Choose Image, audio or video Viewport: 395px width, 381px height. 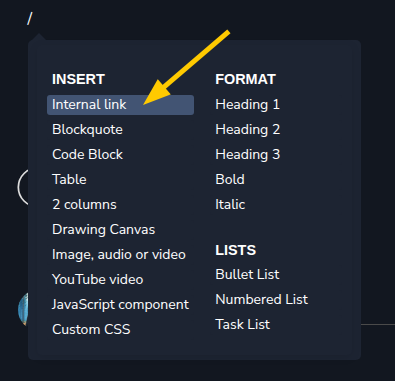[x=119, y=255]
